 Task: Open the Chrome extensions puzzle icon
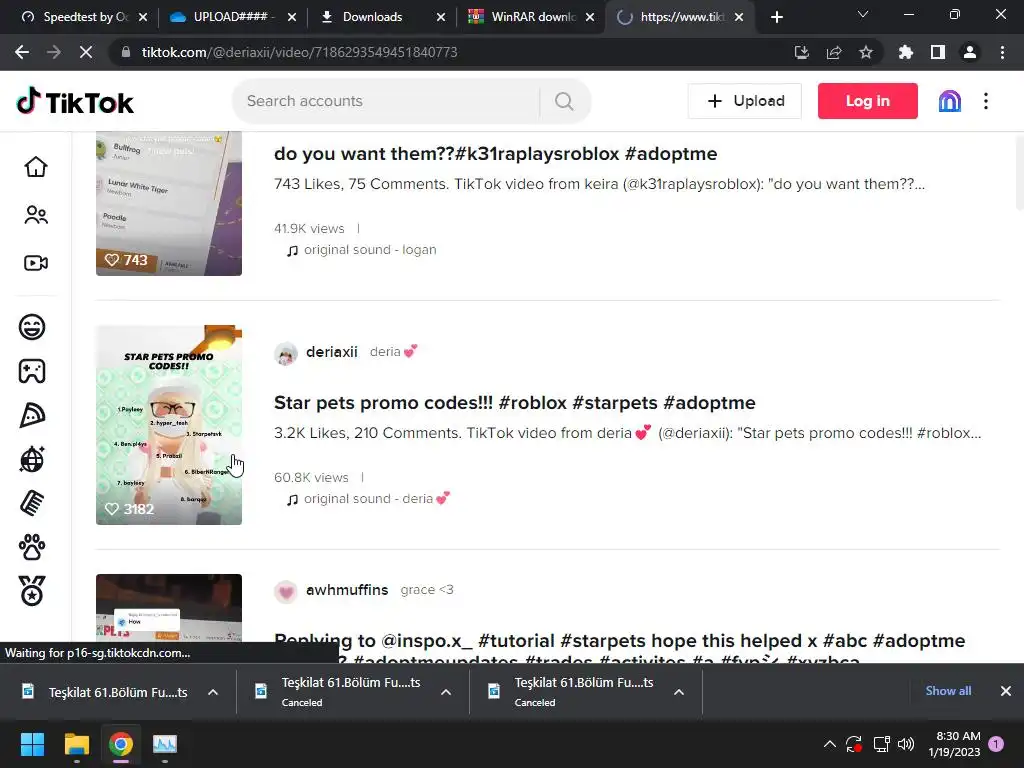[906, 52]
